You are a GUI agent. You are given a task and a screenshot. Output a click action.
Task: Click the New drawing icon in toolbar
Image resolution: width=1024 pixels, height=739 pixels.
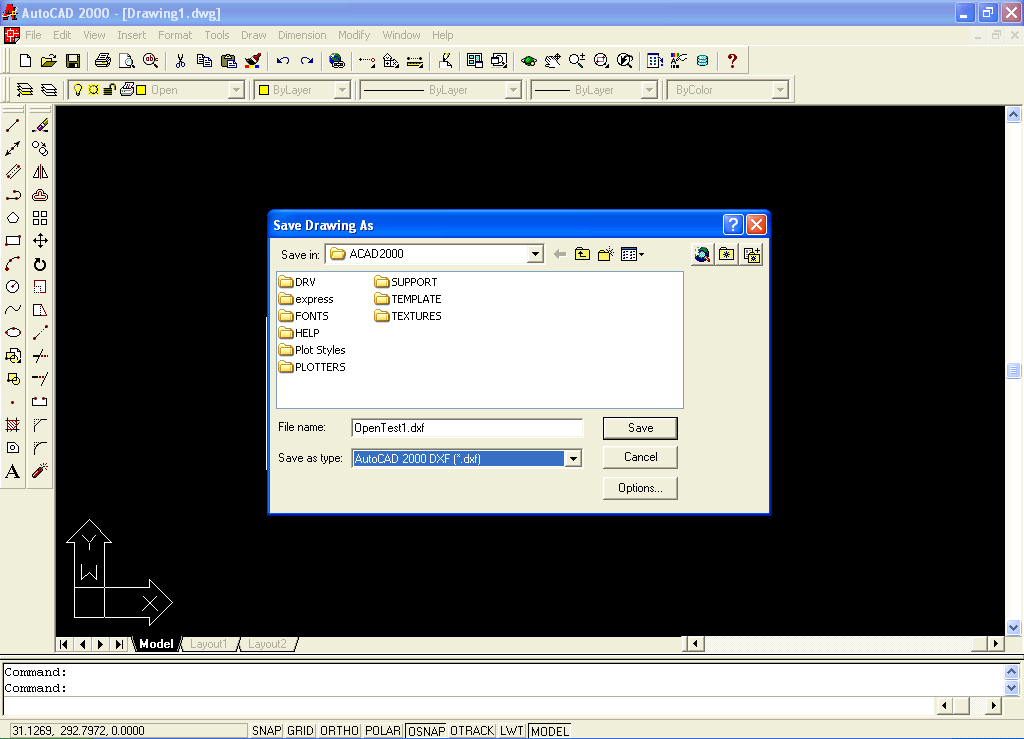(x=25, y=61)
